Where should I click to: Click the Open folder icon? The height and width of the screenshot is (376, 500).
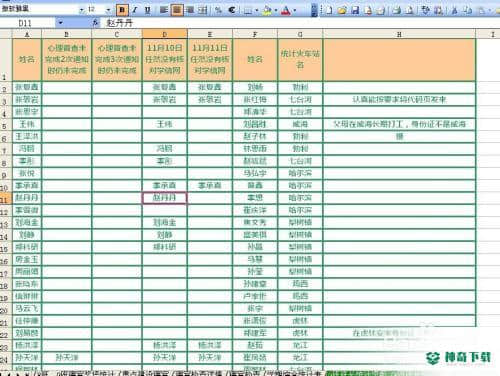342,10
